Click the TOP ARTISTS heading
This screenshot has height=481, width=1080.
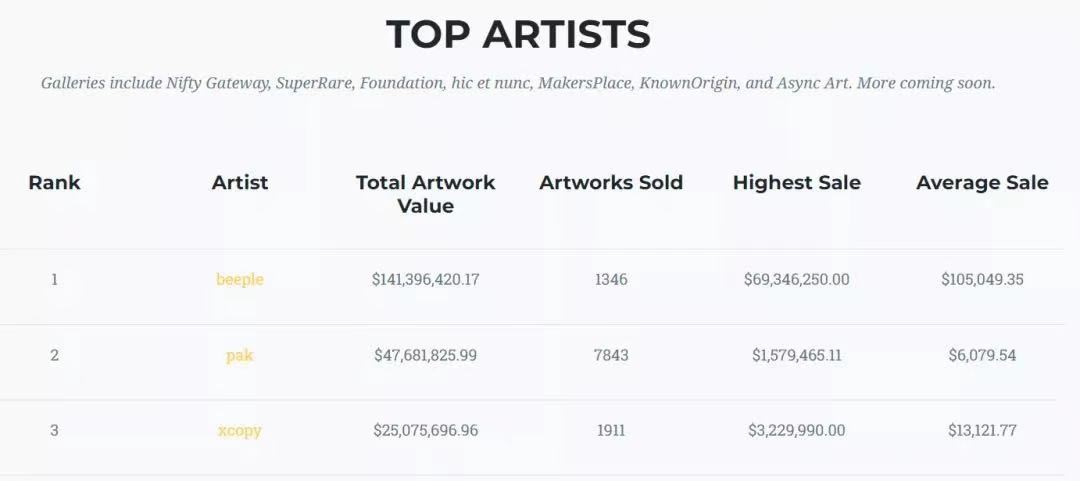[519, 34]
